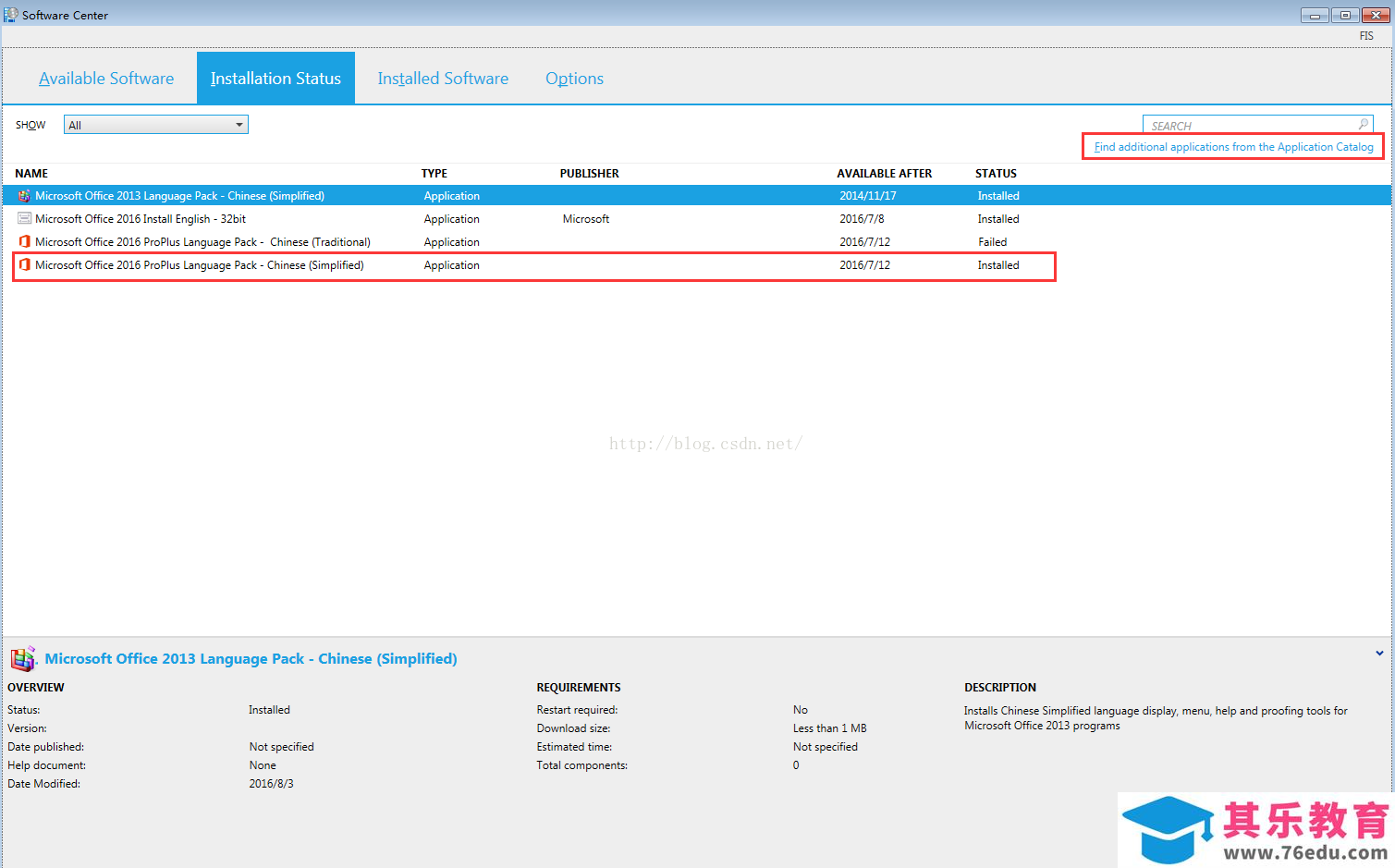Click the Chinese (Simplified) 2016 ProPlus Office icon

[x=24, y=265]
